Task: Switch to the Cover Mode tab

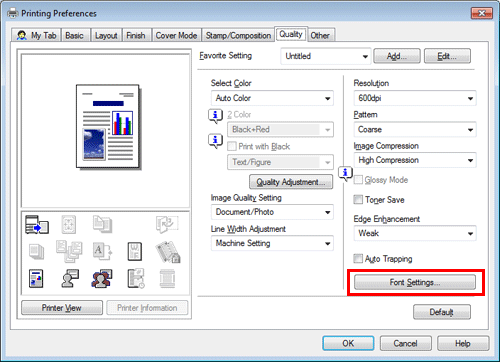Action: (x=176, y=35)
